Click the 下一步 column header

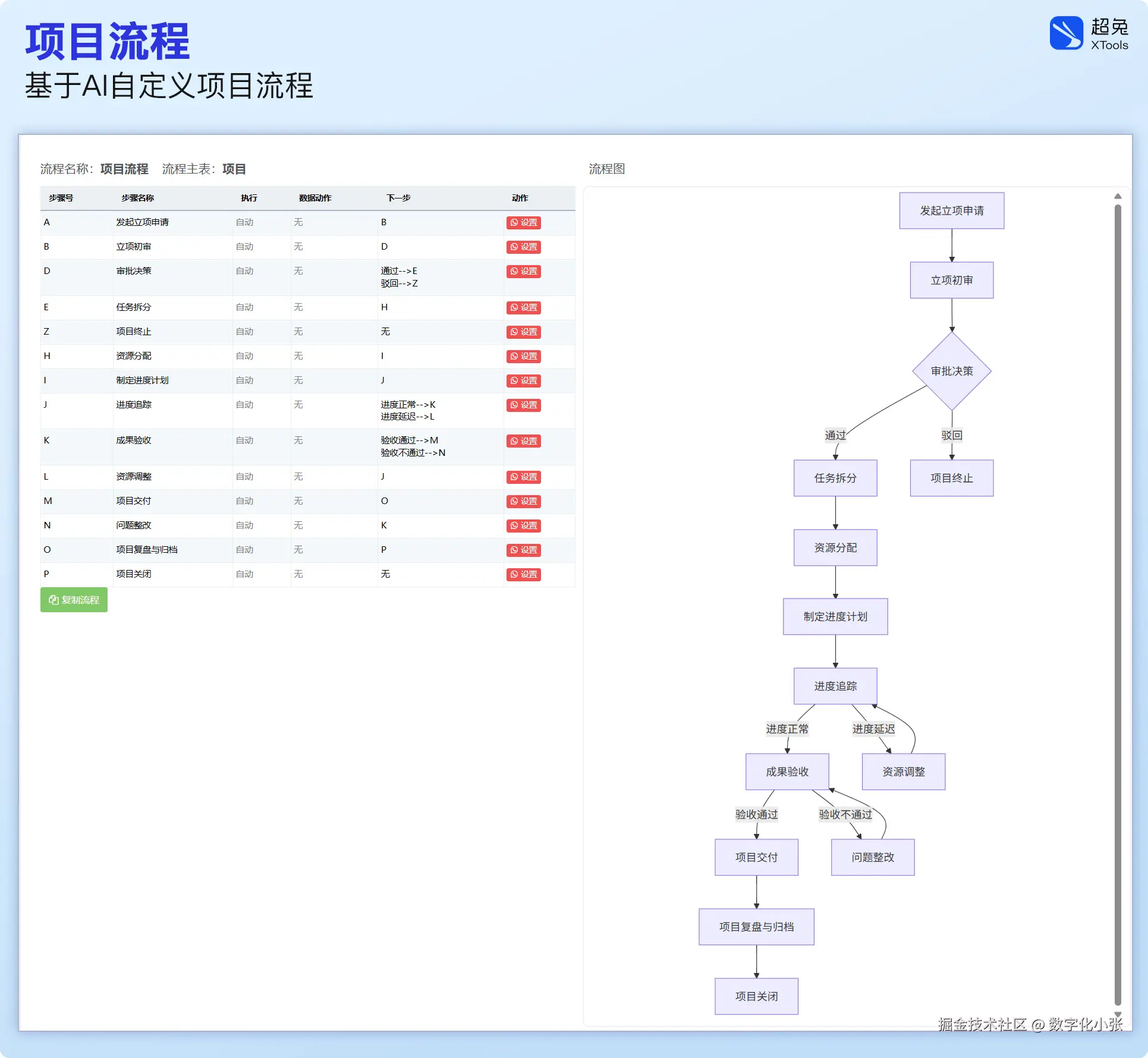coord(398,198)
